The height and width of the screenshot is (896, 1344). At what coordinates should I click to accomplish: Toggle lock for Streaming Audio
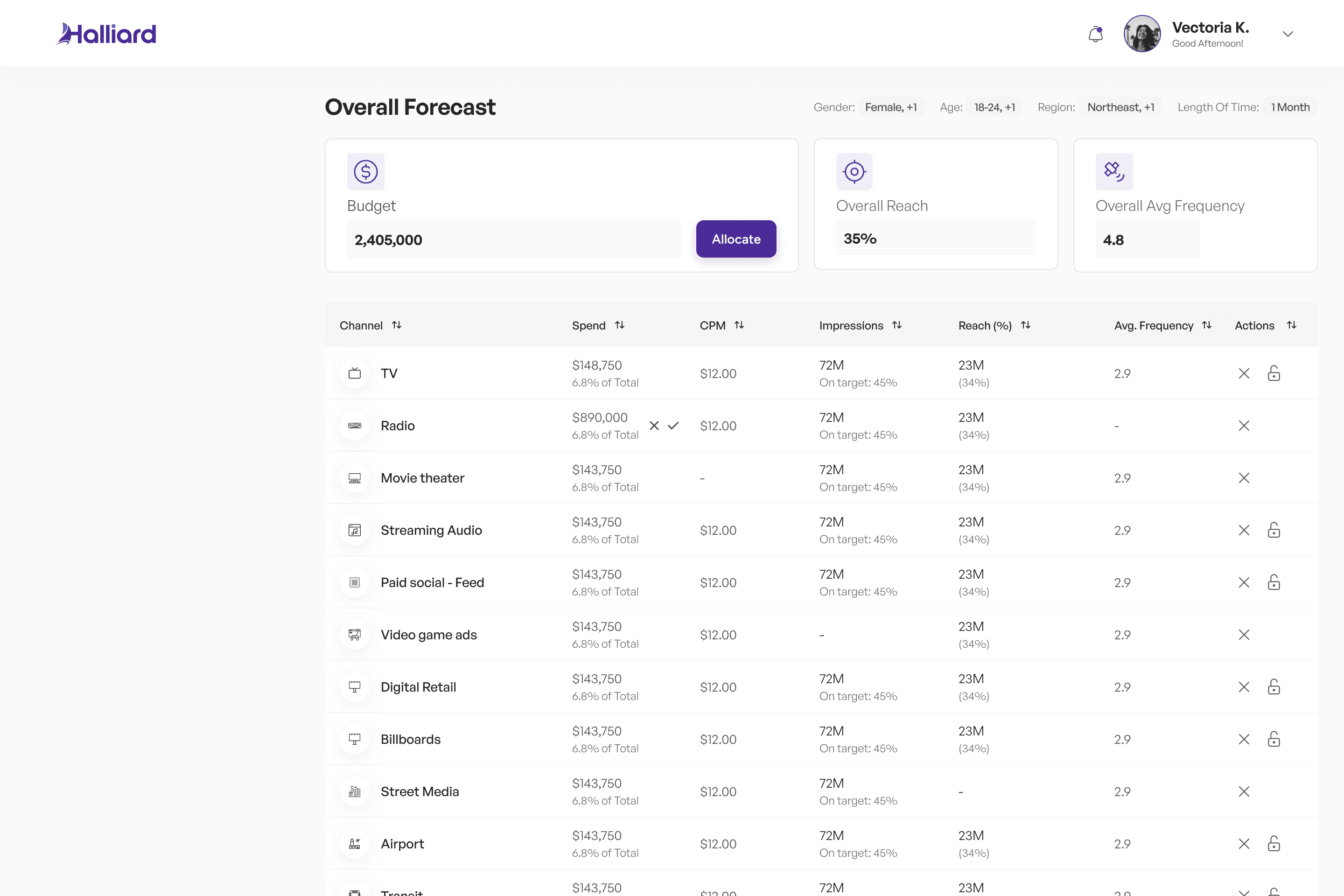point(1273,530)
